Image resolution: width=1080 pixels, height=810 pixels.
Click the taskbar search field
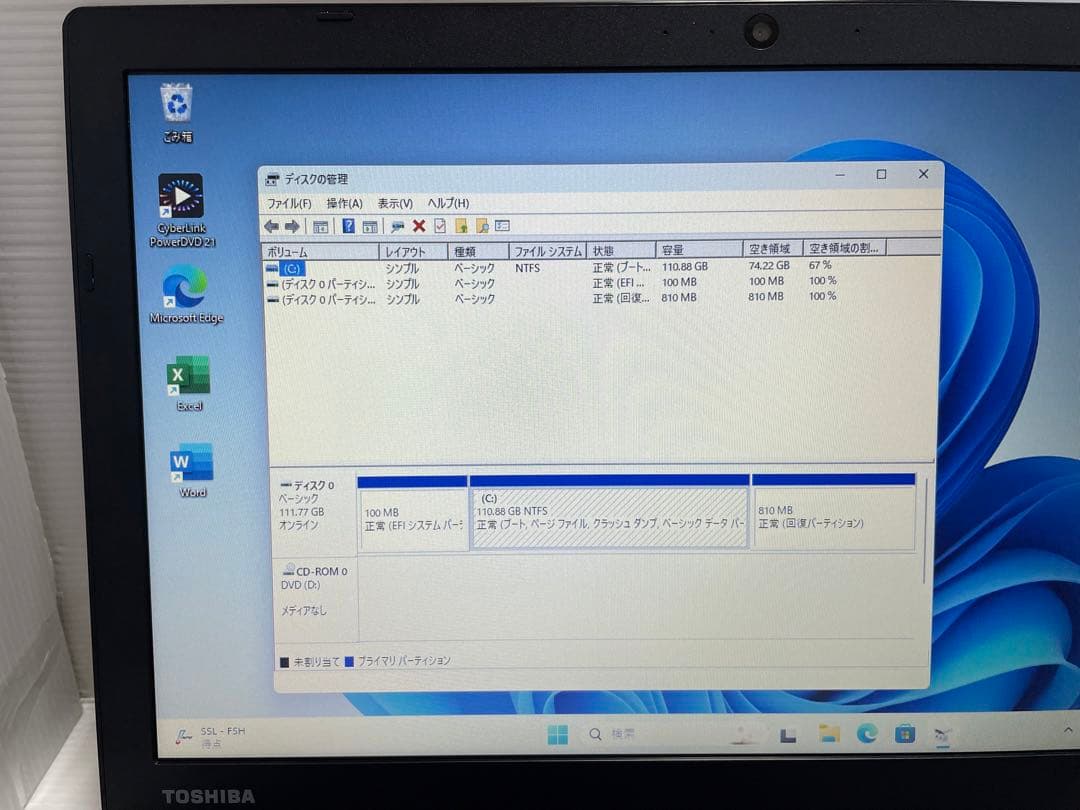[x=613, y=733]
